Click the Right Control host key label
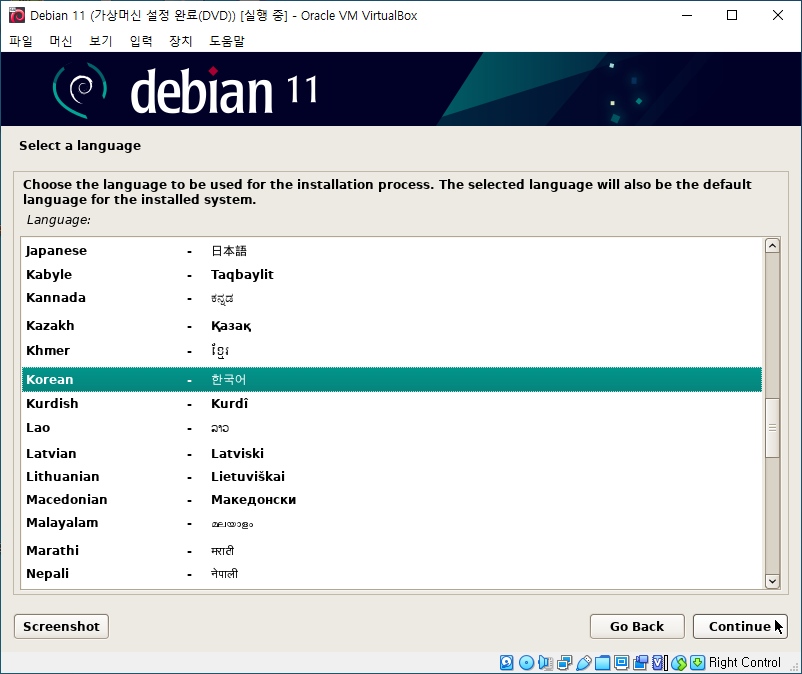Image resolution: width=802 pixels, height=674 pixels. 745,663
